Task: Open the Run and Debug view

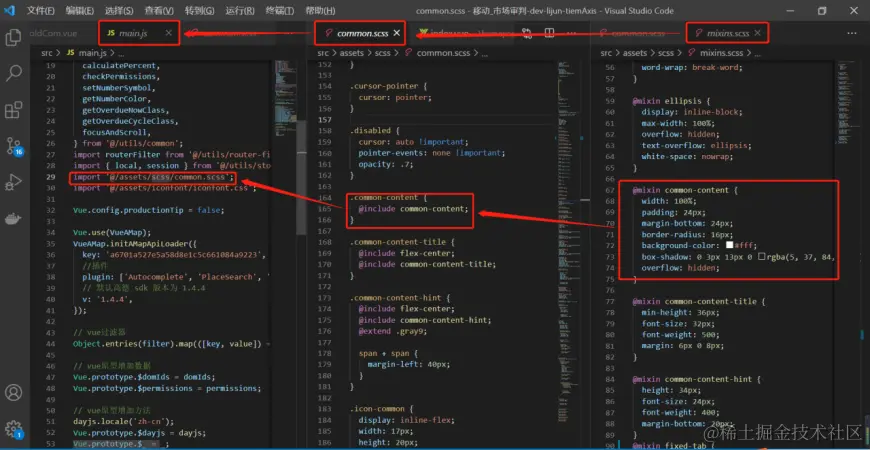Action: (x=13, y=182)
